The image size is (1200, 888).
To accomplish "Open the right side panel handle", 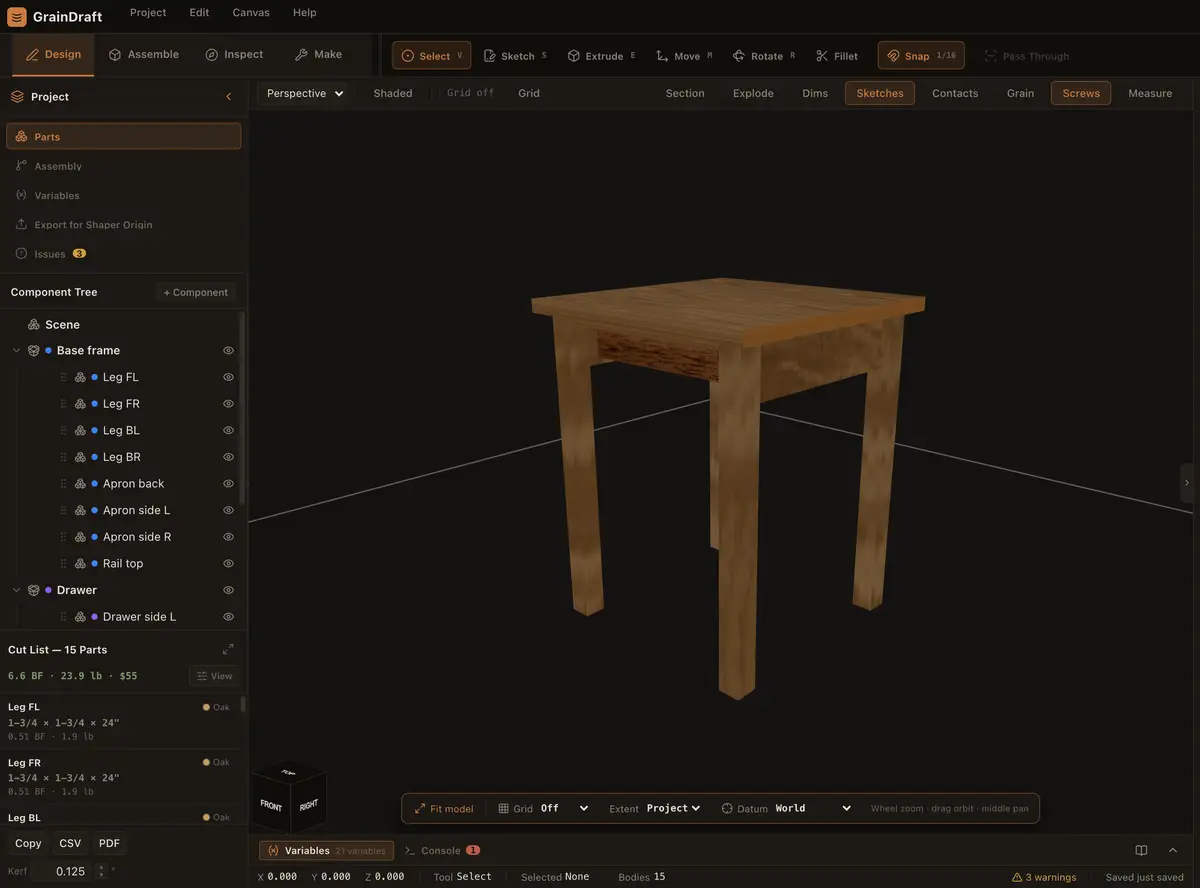I will pos(1187,483).
